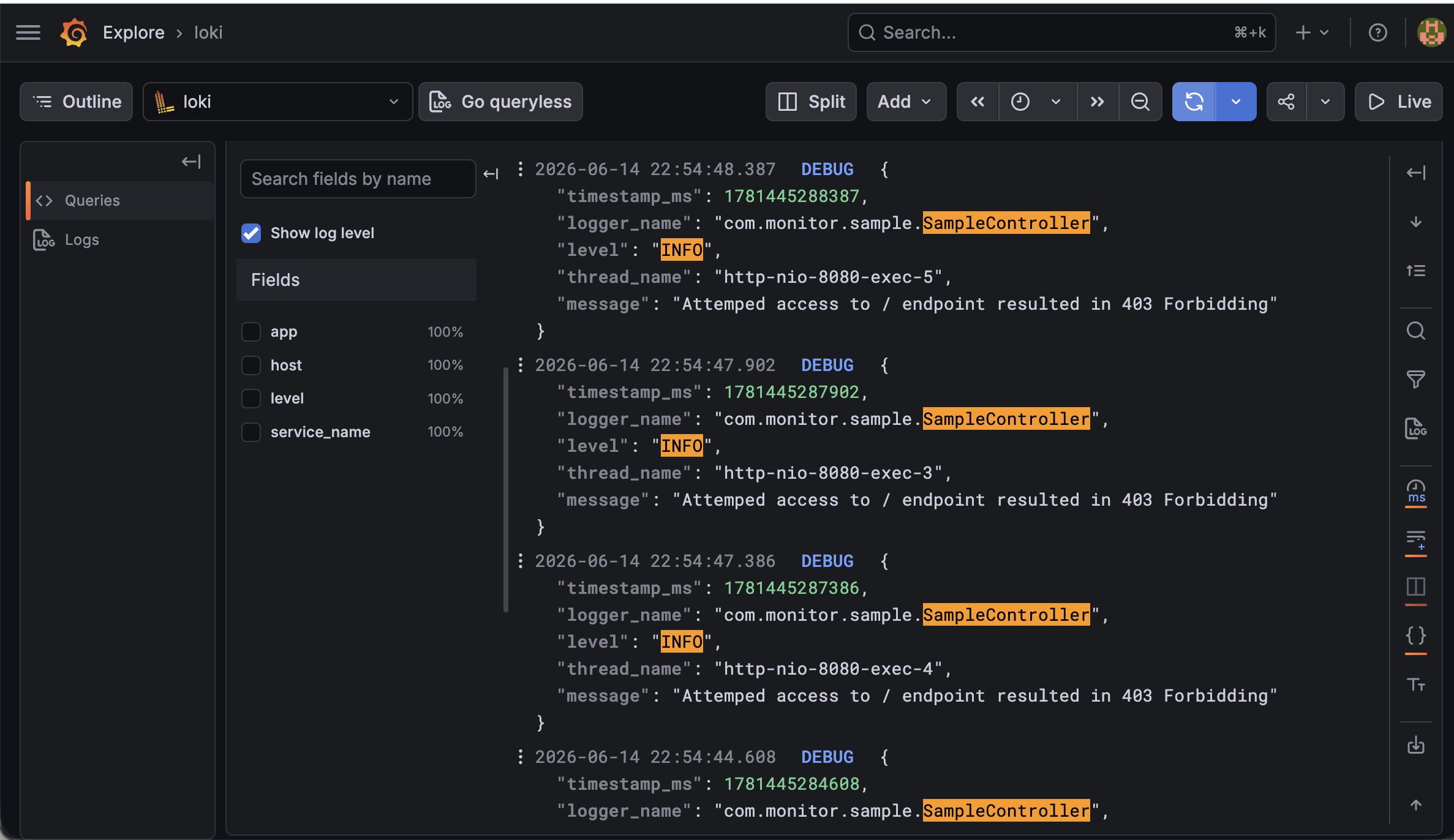Click the Search fields by name input

pos(358,179)
